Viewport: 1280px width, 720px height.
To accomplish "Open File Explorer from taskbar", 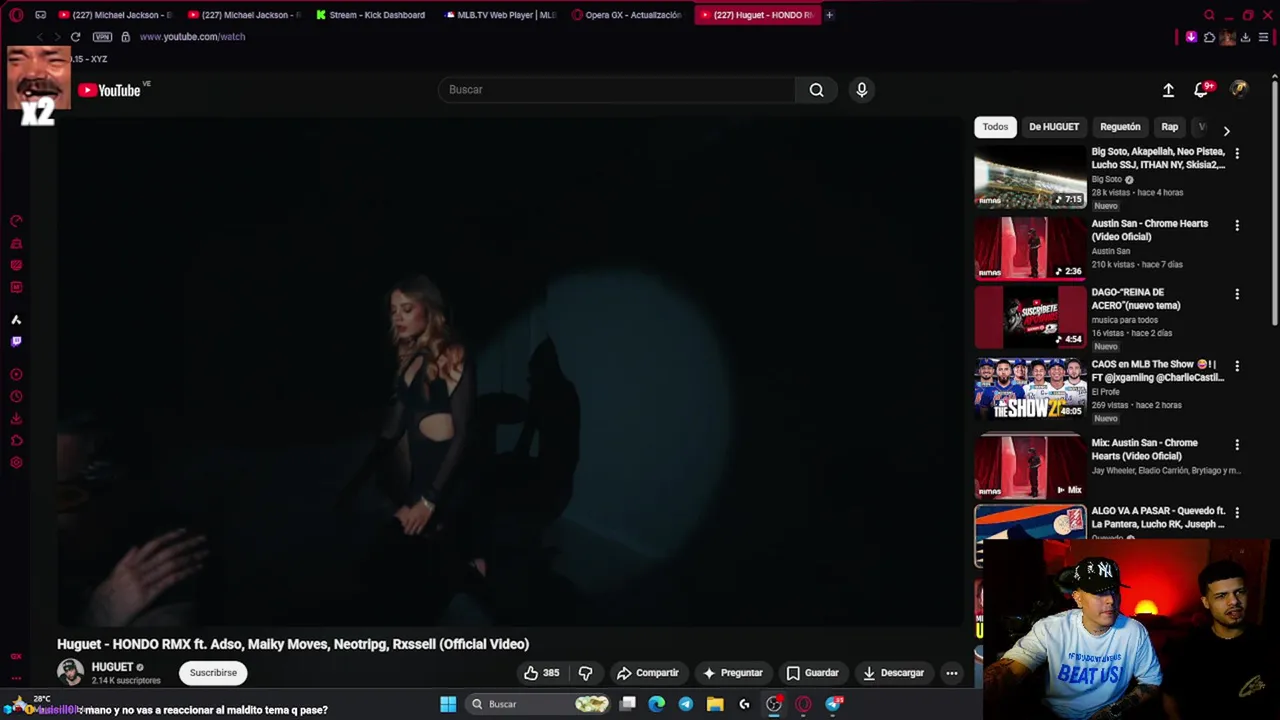I will point(715,704).
